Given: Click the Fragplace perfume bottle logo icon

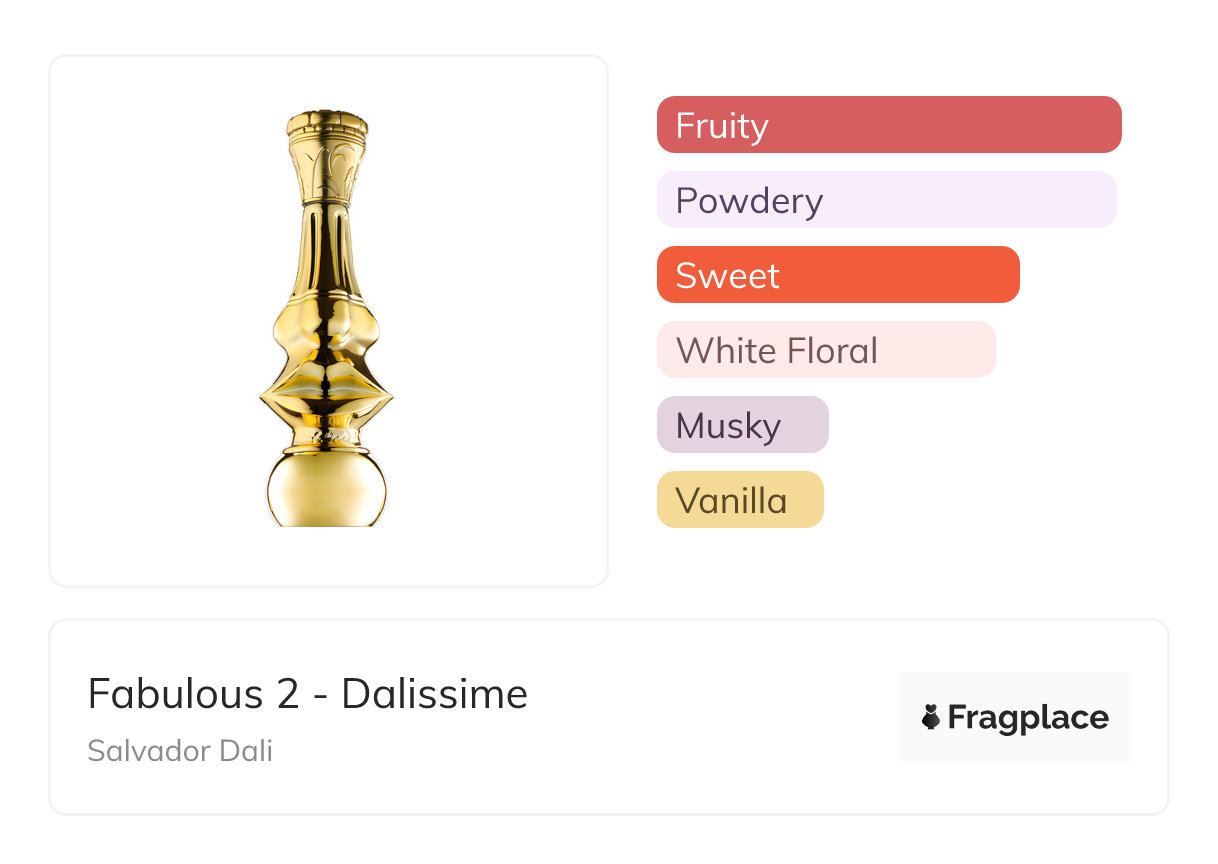Looking at the screenshot, I should [x=931, y=717].
